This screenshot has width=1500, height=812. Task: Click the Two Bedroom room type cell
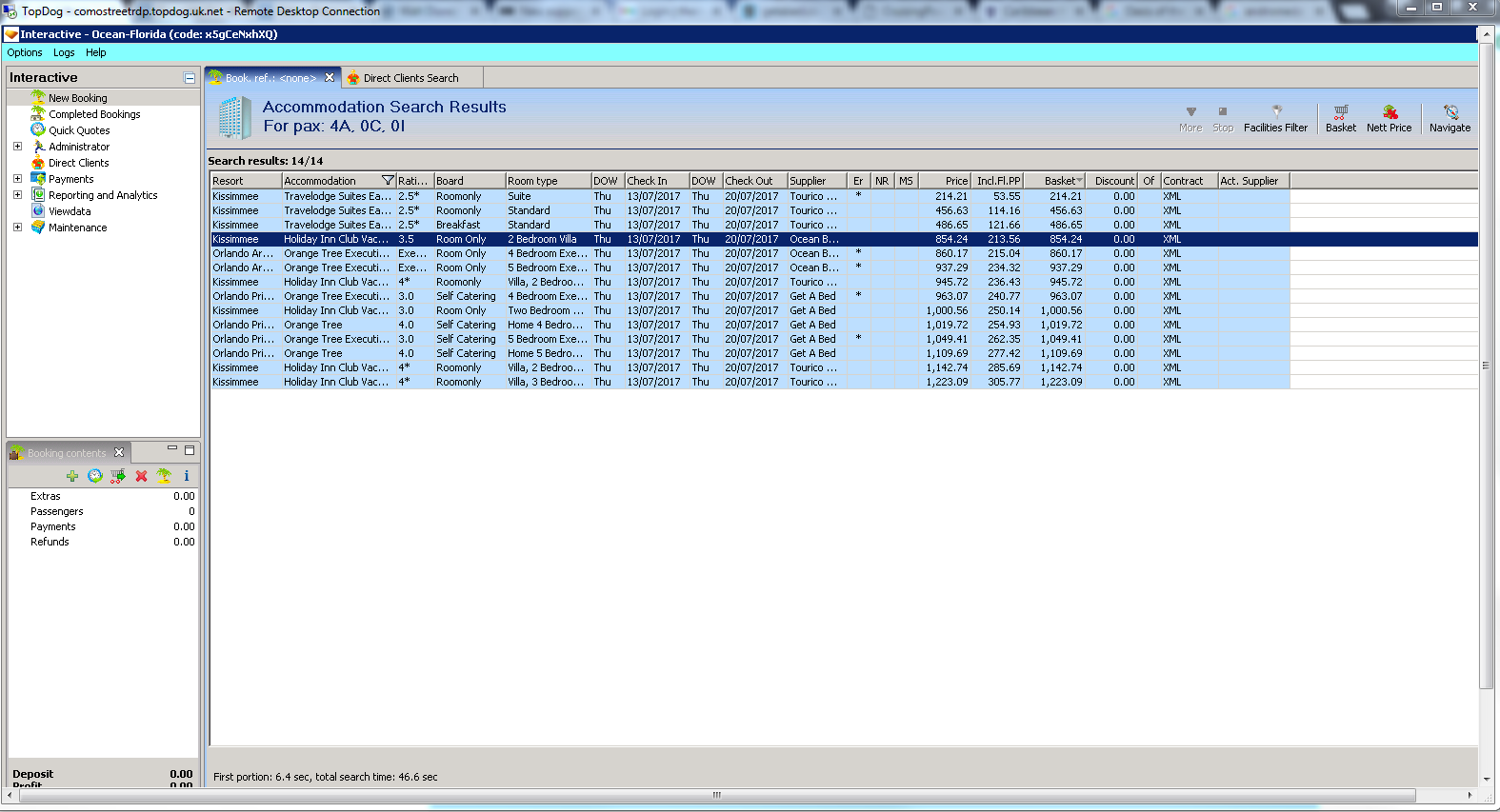click(x=546, y=311)
